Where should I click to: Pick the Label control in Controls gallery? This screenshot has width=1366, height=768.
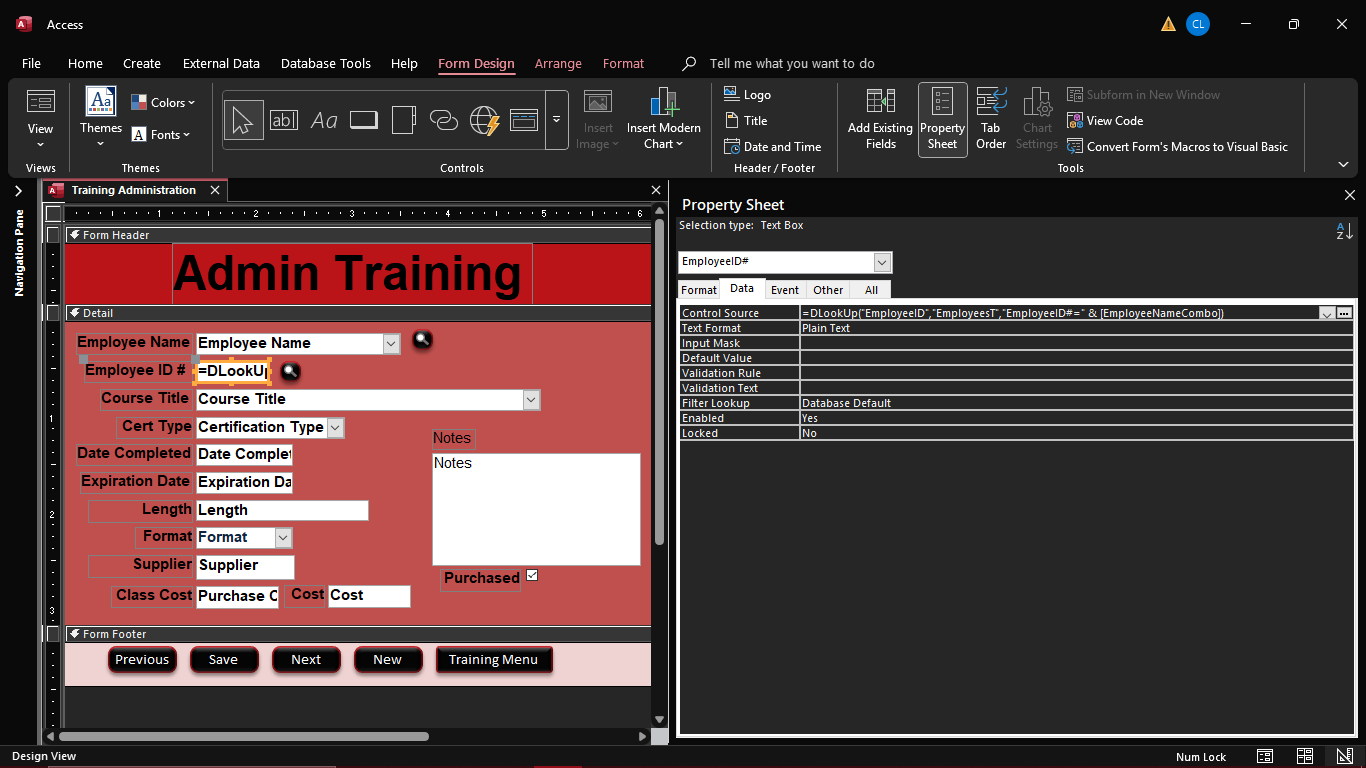coord(324,120)
